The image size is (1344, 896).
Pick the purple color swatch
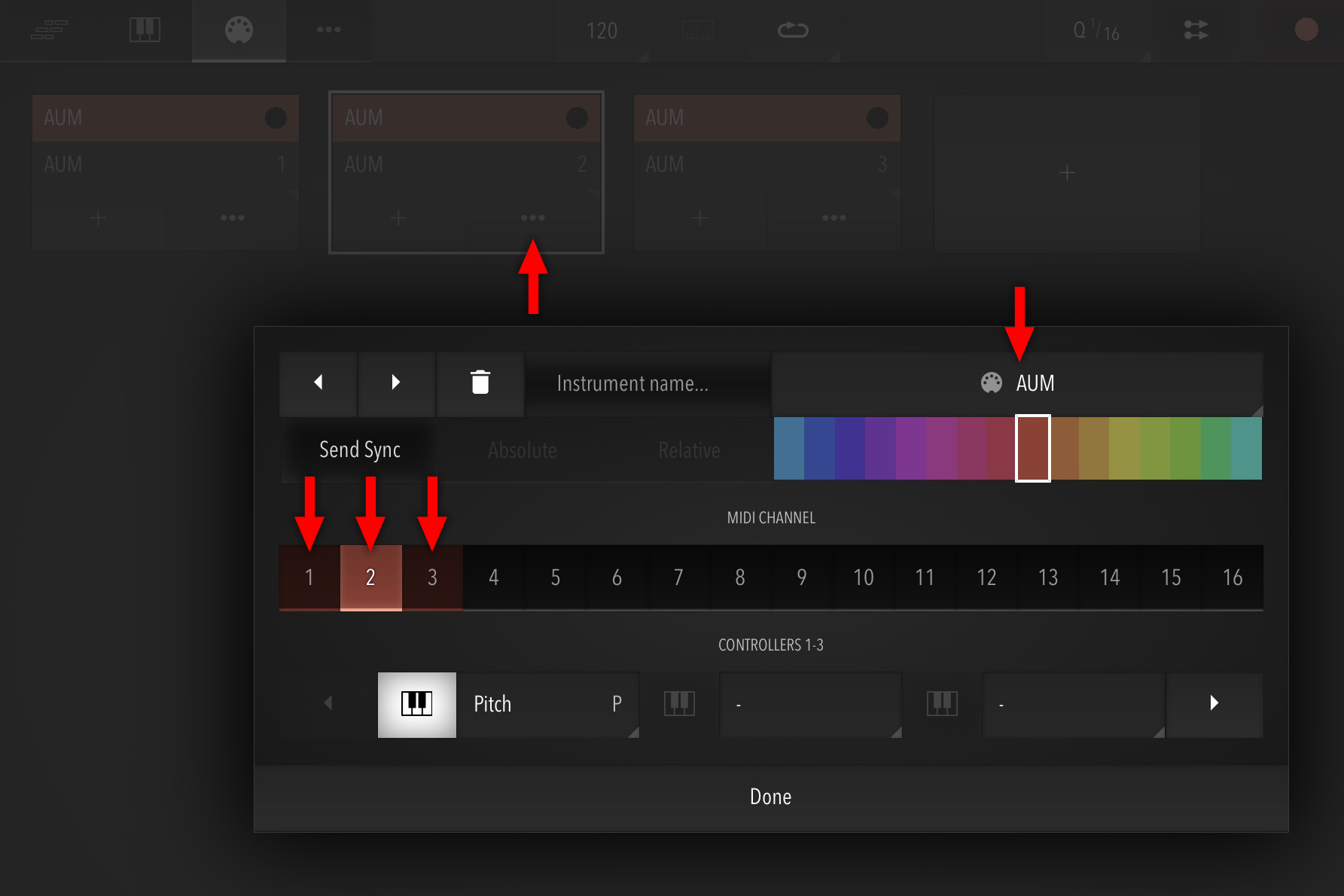tap(880, 448)
